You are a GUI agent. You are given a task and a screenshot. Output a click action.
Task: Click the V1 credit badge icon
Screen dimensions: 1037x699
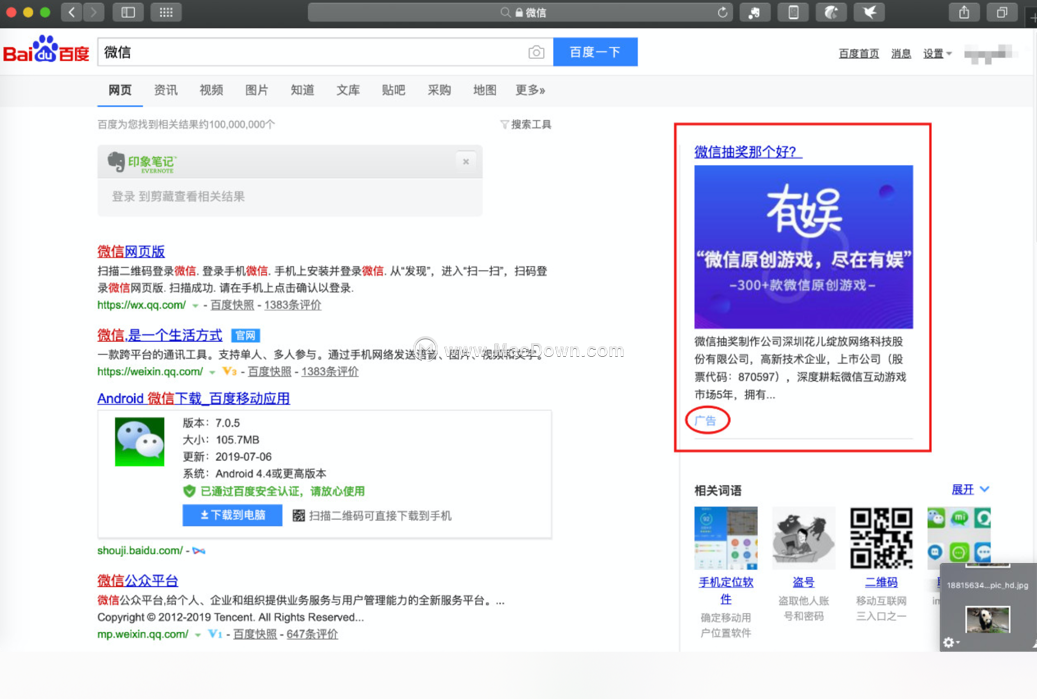(x=215, y=634)
